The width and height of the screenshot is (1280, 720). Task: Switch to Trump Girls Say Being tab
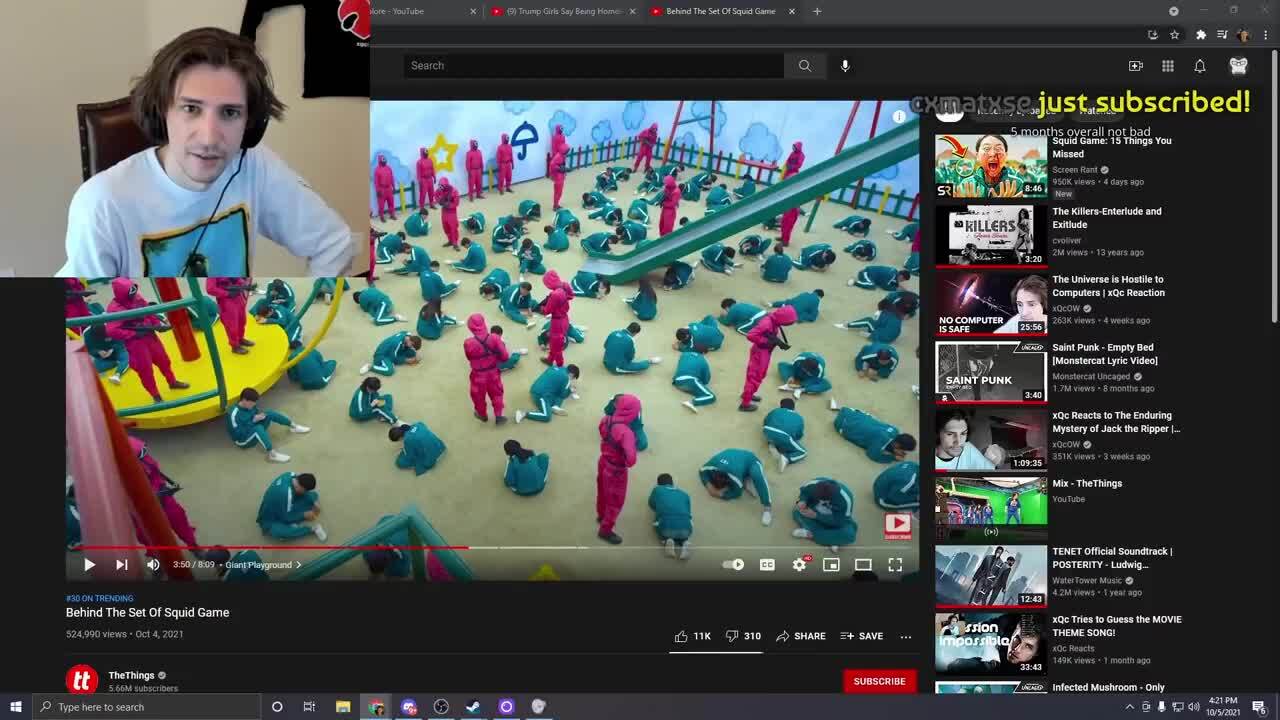564,11
